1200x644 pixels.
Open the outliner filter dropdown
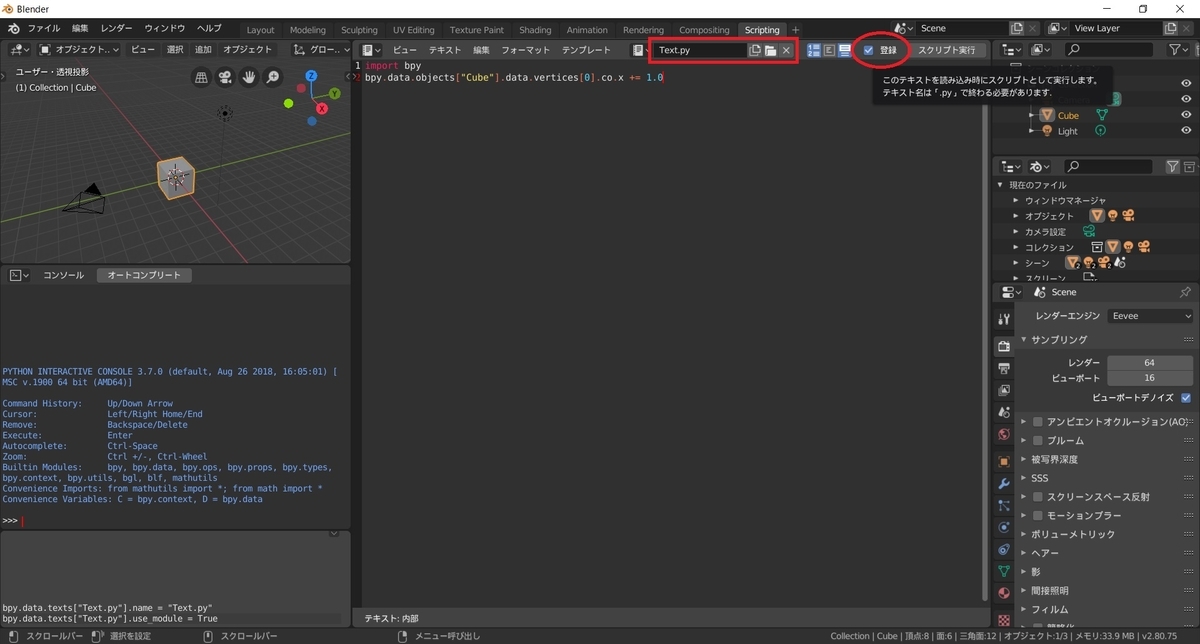[1180, 50]
